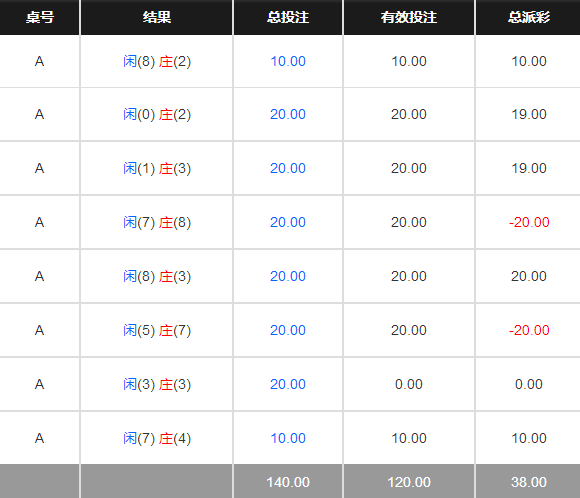580x498 pixels.
Task: Select the result cell 闲(7) 庄(8)
Action: pos(157,222)
